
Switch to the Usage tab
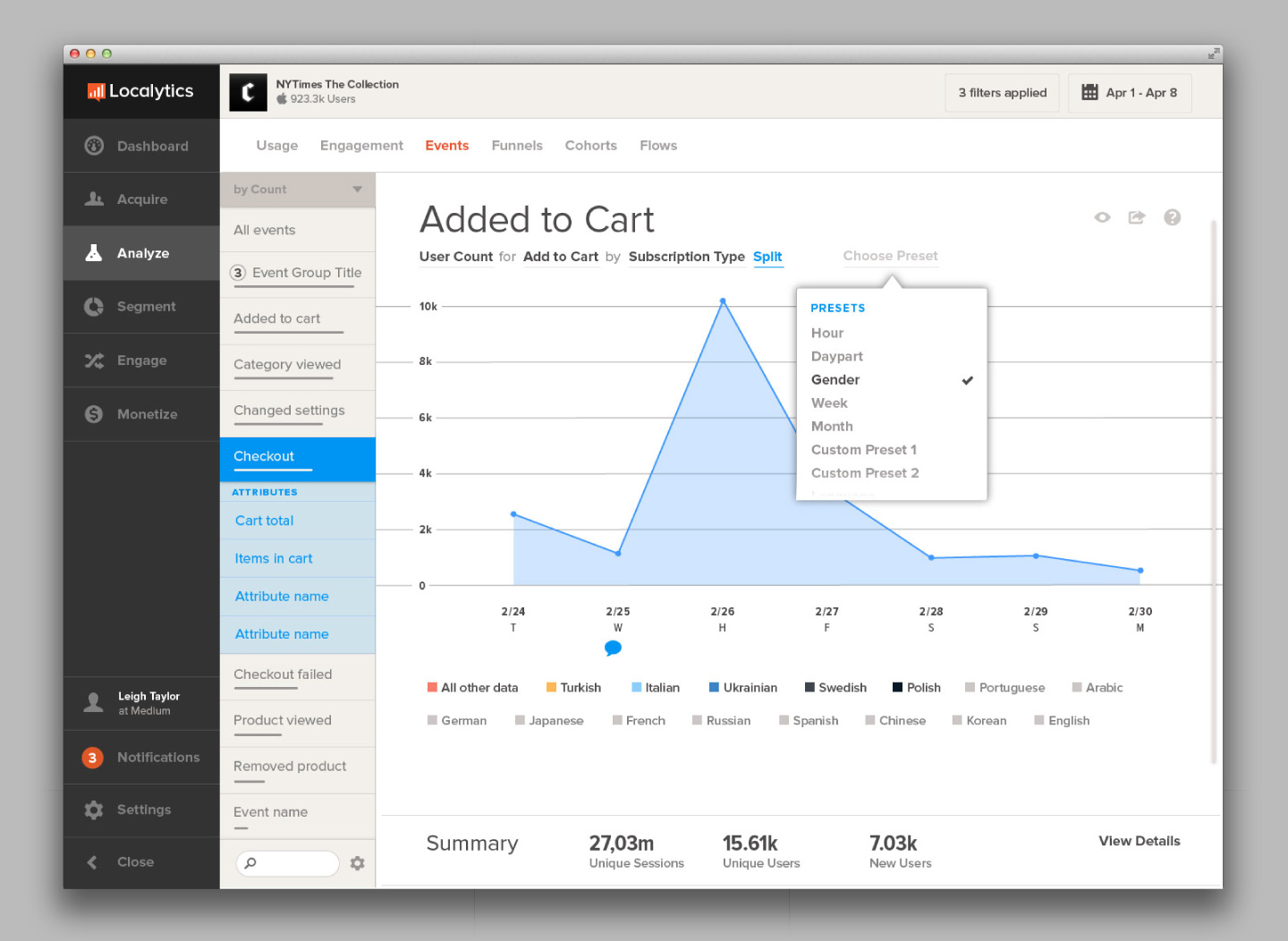point(277,146)
